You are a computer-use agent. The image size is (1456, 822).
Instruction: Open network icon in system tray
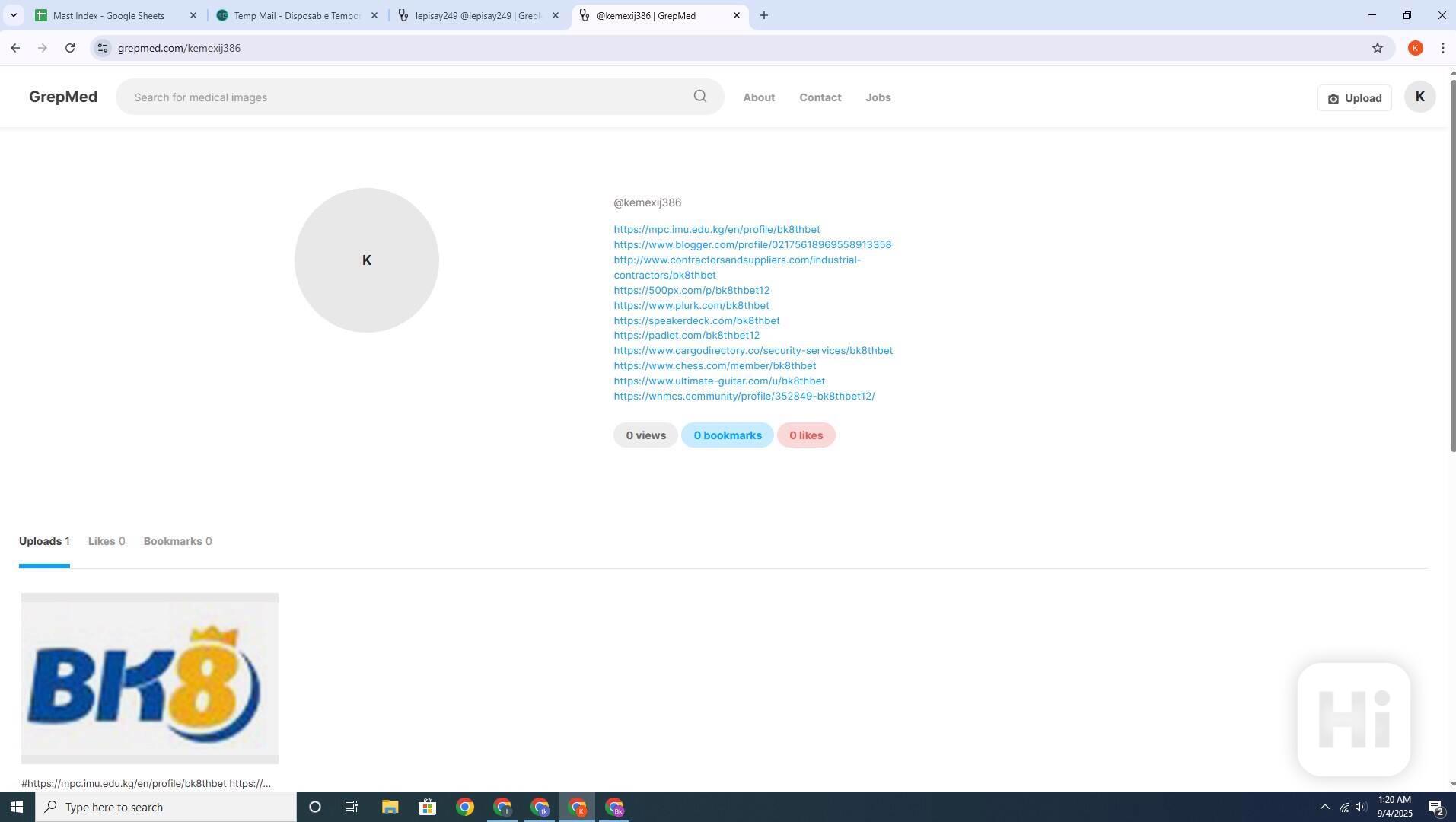pos(1343,807)
